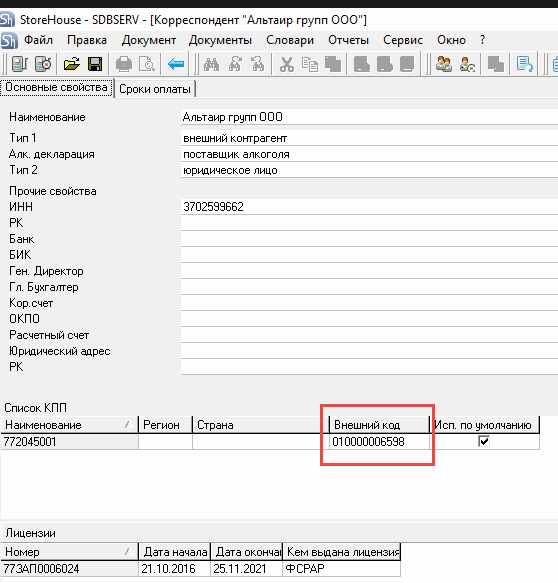Viewport: 558px width, 583px height.
Task: Open the Отчеты menu
Action: (x=348, y=40)
